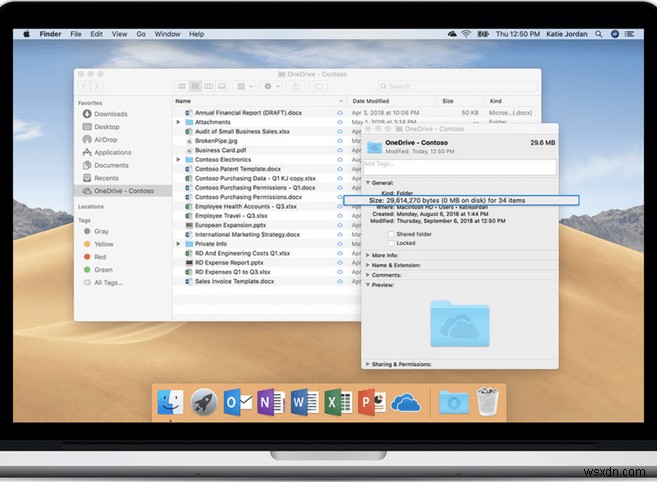This screenshot has height=482, width=657.
Task: Go forward in Finder window
Action: point(97,86)
